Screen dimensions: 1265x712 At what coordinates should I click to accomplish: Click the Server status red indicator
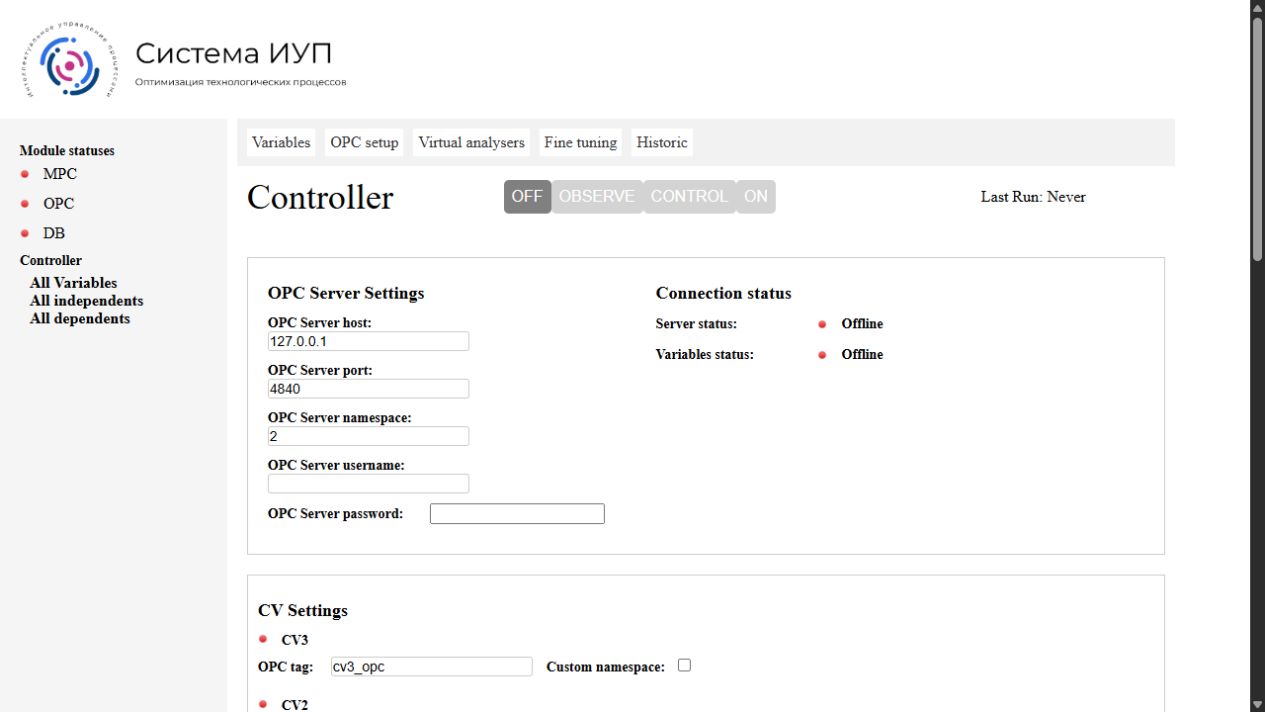[x=822, y=324]
